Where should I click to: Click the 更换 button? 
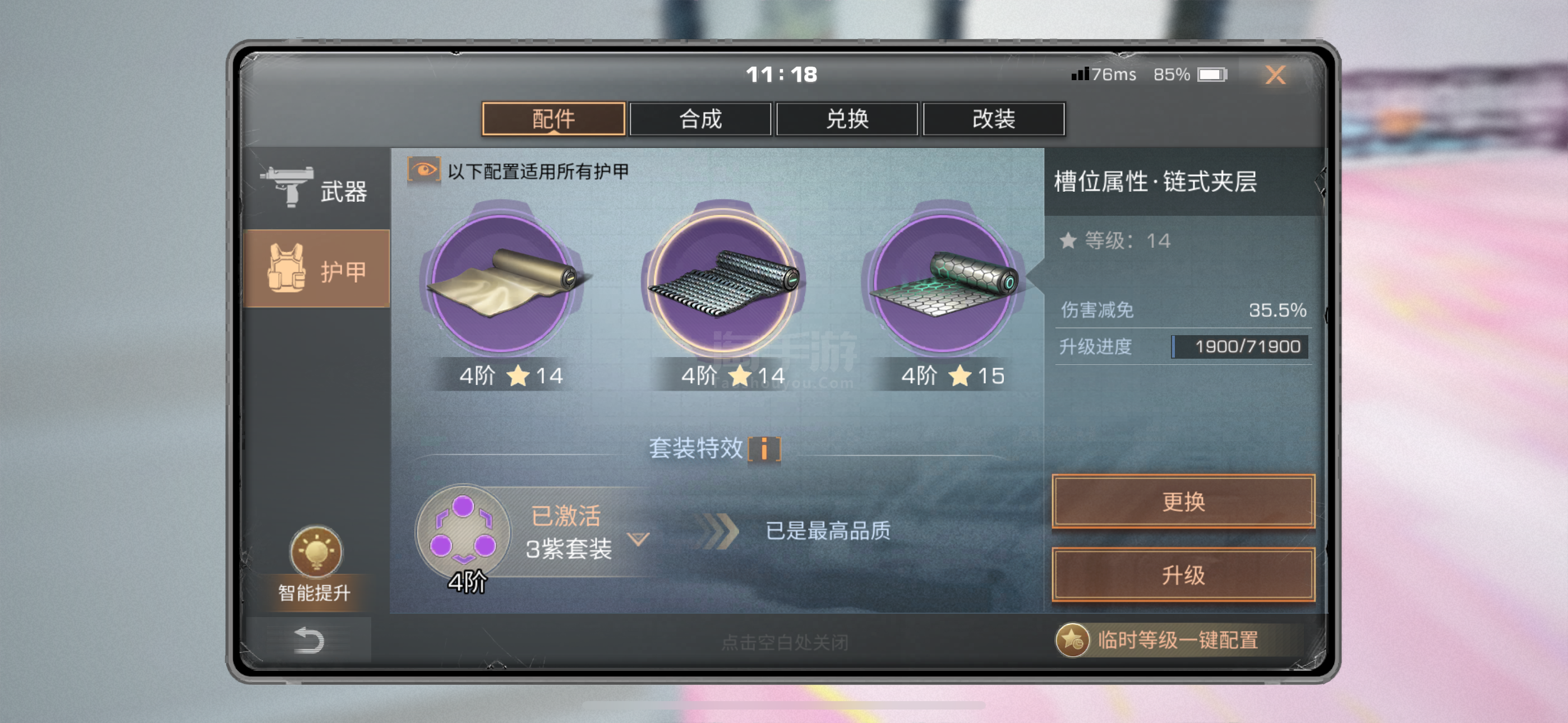click(1183, 502)
